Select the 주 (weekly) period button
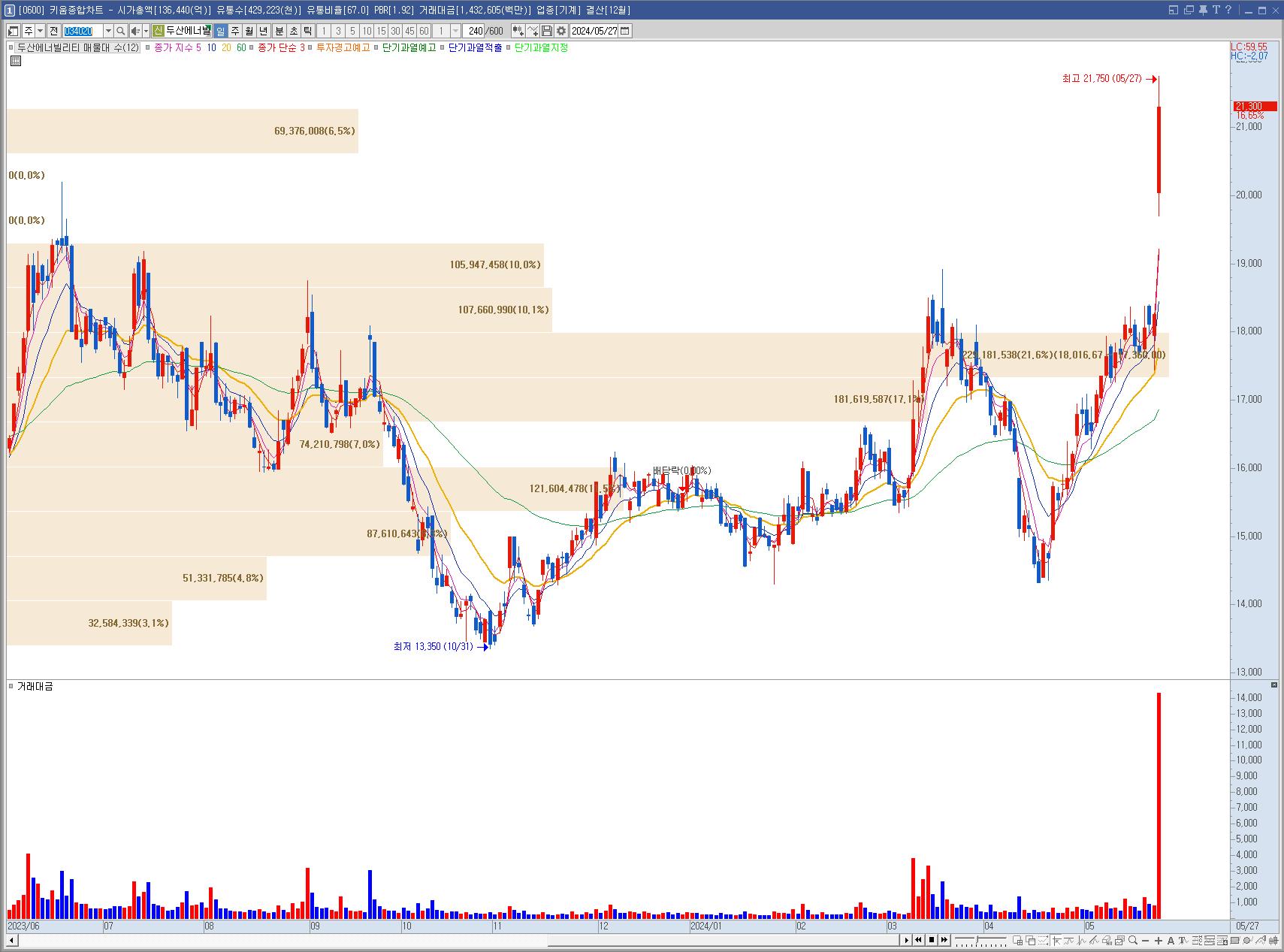The height and width of the screenshot is (952, 1284). click(x=234, y=31)
